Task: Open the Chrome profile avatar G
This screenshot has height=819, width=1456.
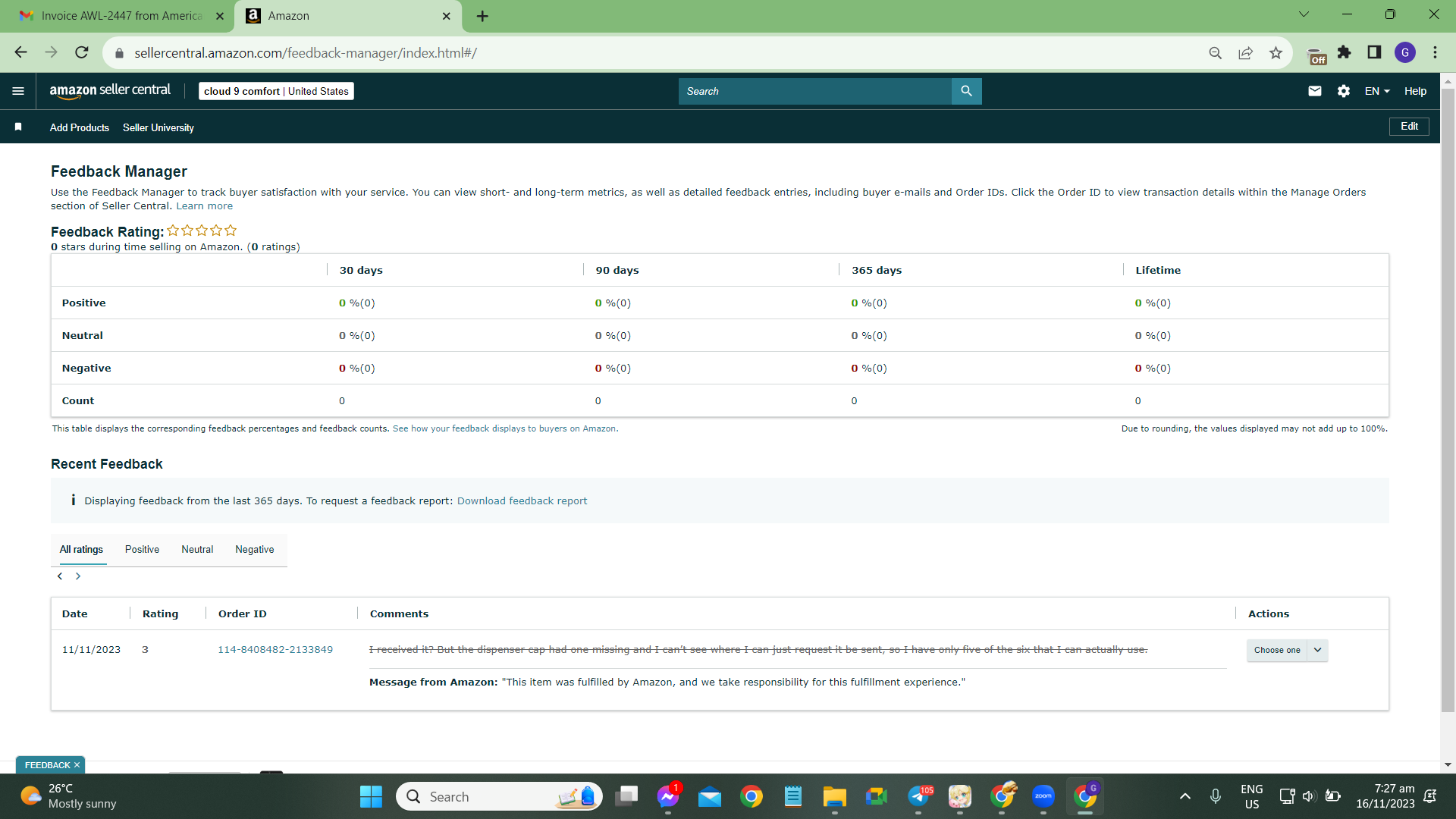Action: (x=1405, y=52)
